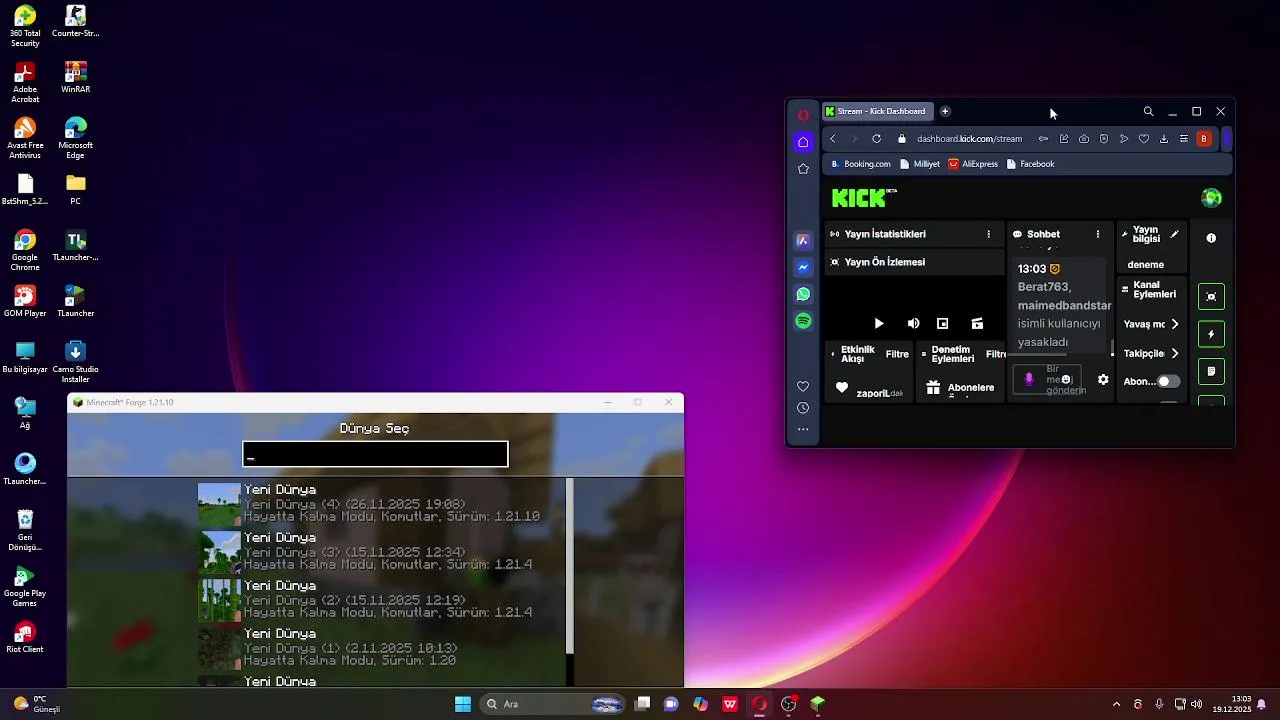This screenshot has height=720, width=1280.
Task: Click the Riot Client desktop shortcut
Action: coord(25,635)
